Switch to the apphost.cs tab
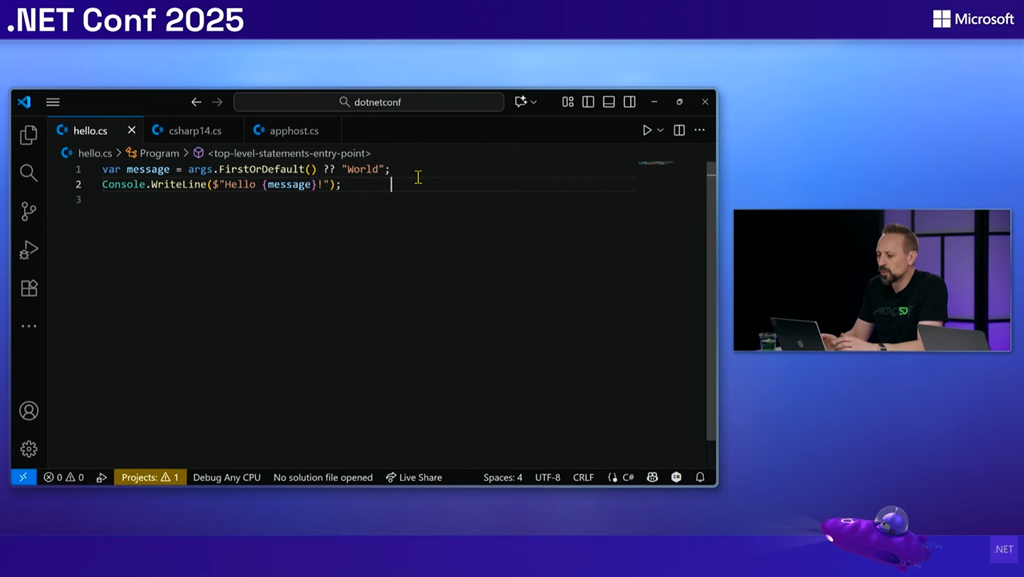 point(293,131)
